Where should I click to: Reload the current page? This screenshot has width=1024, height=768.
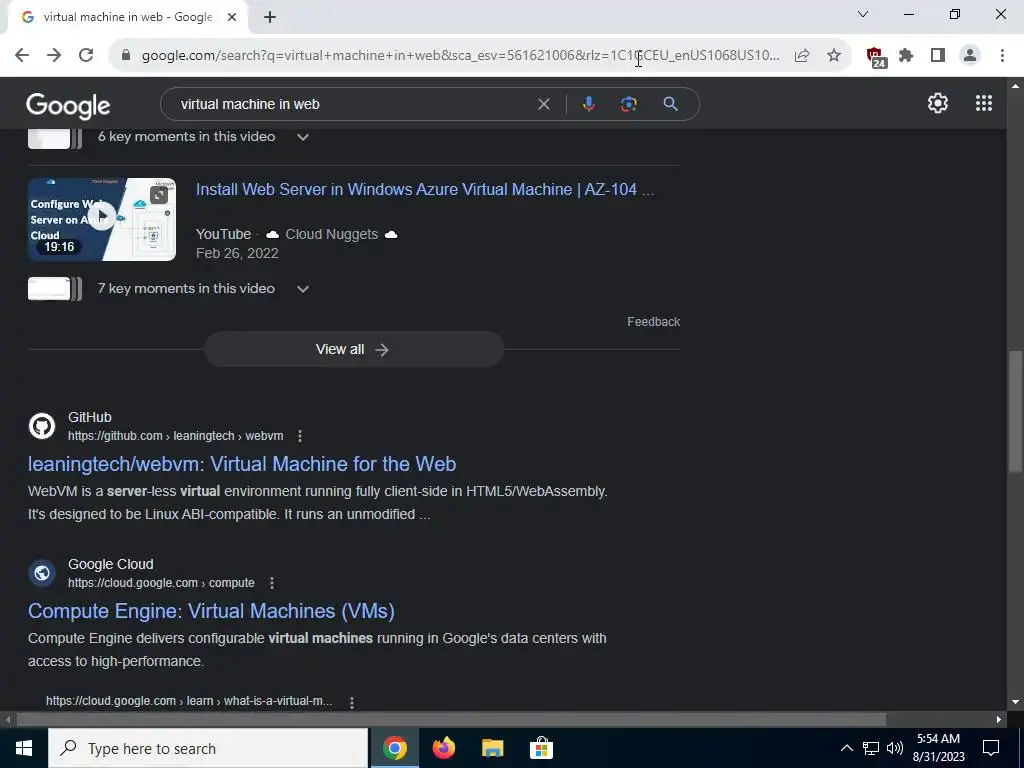[x=86, y=56]
